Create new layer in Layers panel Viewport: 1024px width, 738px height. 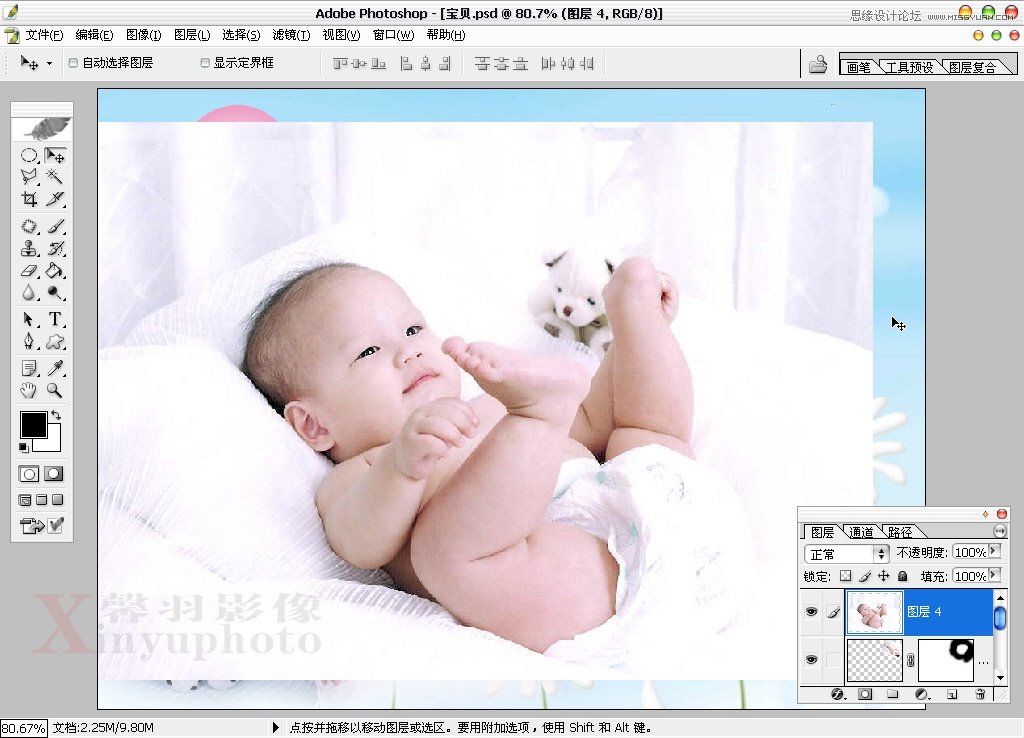point(952,694)
